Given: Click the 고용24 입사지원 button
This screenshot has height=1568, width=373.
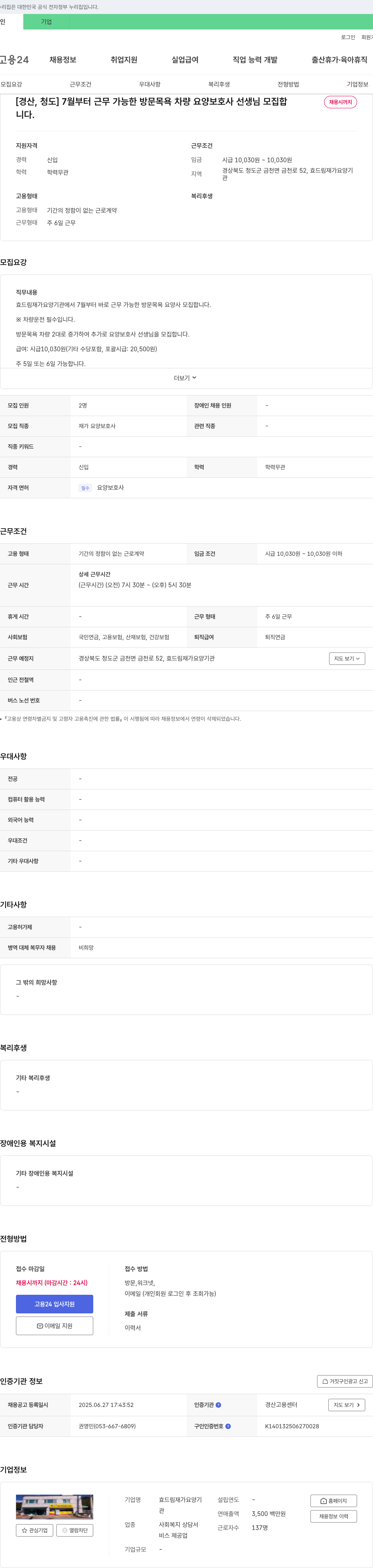Looking at the screenshot, I should (x=54, y=1304).
